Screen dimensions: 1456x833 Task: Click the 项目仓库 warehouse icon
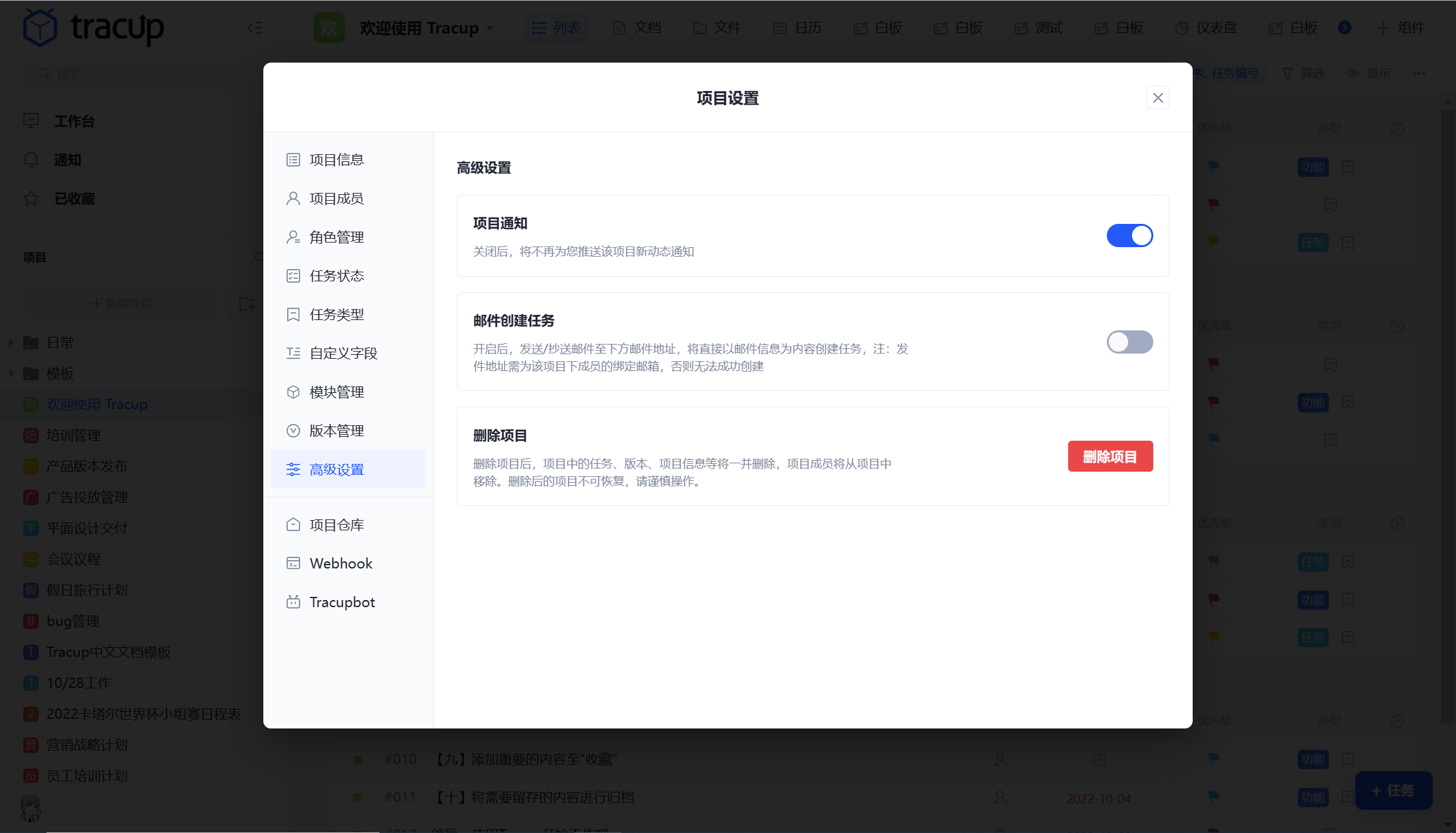(x=293, y=525)
